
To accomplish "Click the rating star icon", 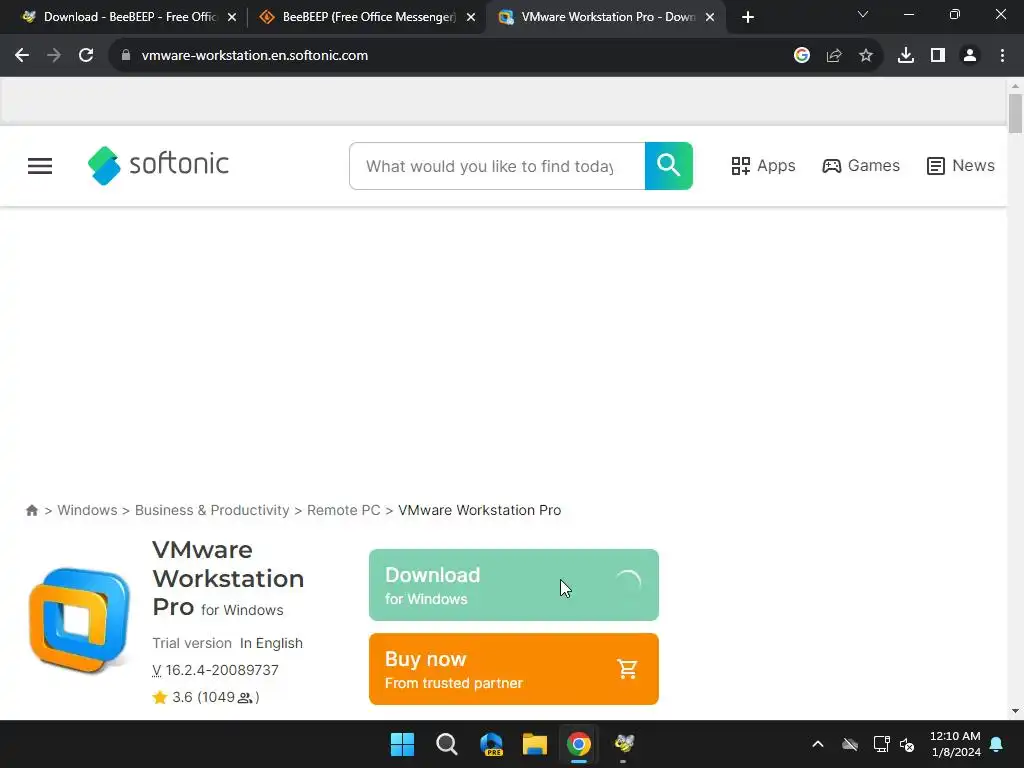I will (x=160, y=697).
